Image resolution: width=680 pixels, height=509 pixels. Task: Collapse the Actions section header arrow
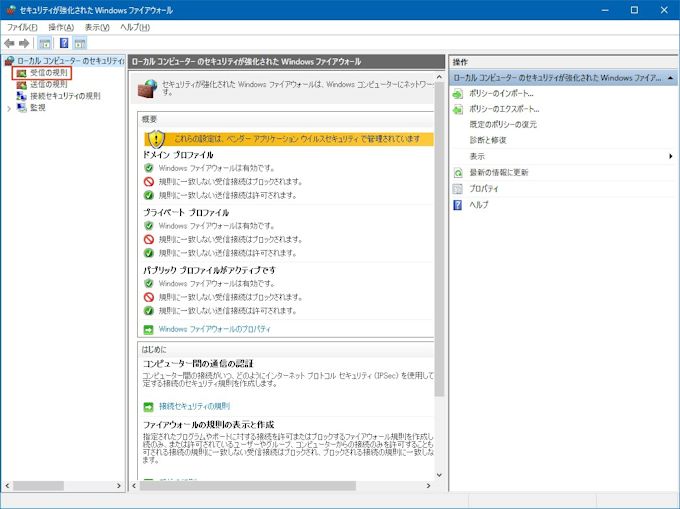(x=670, y=78)
